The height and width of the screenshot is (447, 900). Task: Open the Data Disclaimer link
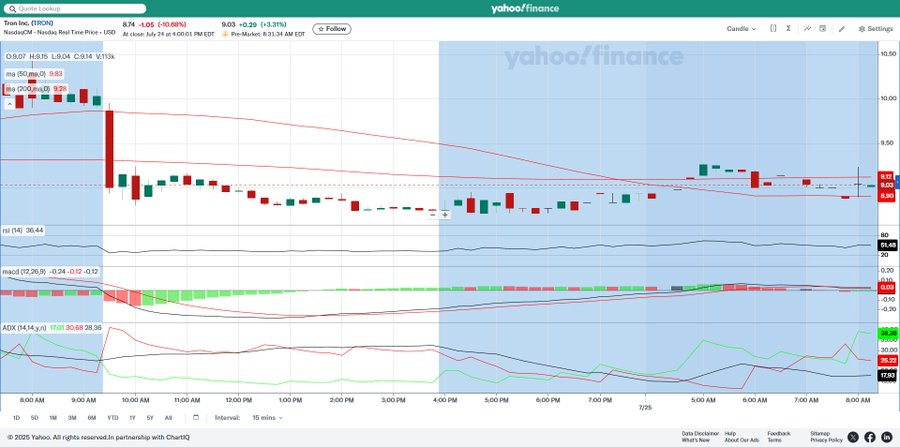[700, 433]
